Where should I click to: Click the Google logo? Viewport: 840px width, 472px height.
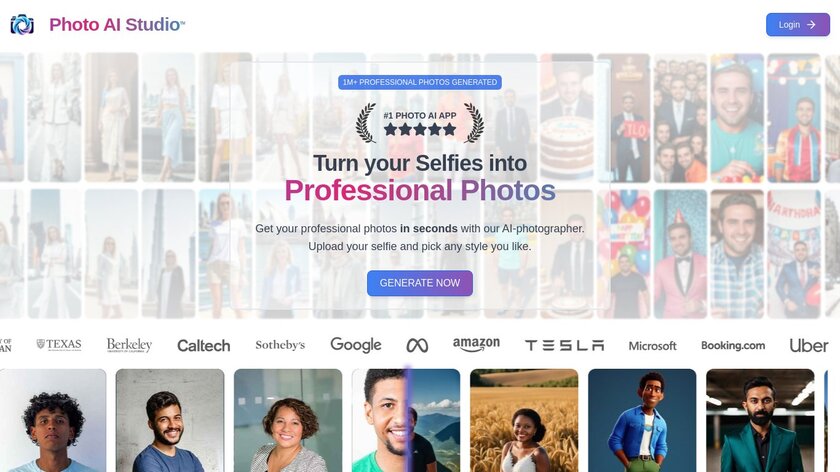click(356, 345)
